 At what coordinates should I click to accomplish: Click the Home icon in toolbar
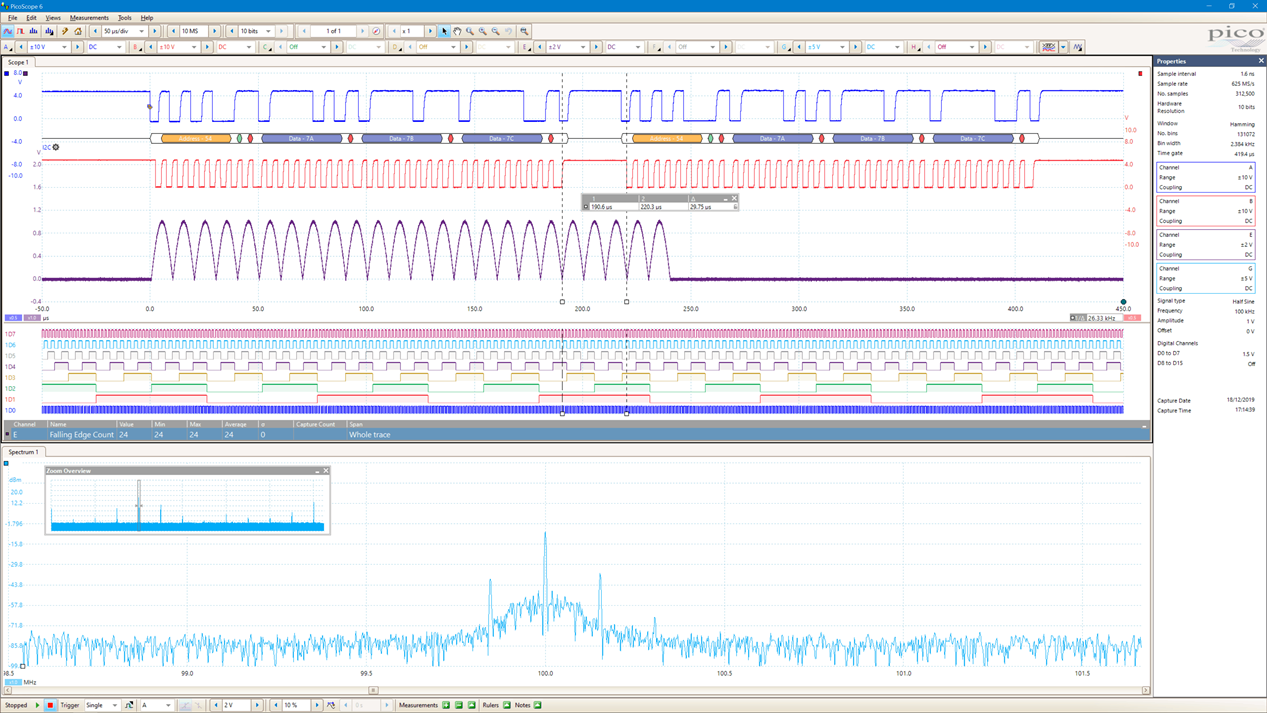78,31
